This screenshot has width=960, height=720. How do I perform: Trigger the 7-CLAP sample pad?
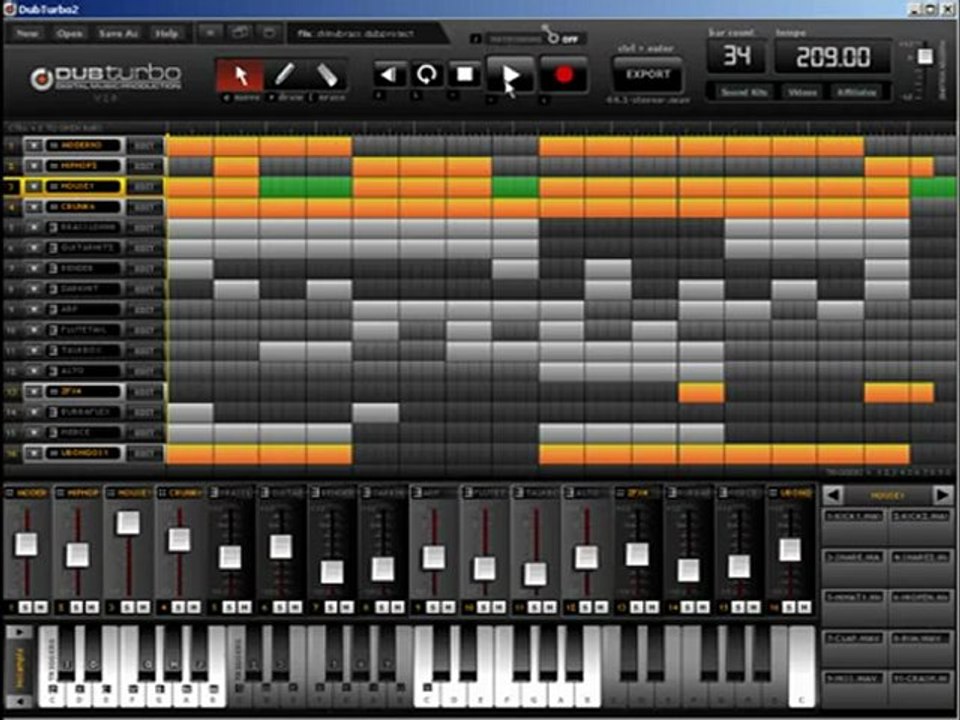click(853, 647)
